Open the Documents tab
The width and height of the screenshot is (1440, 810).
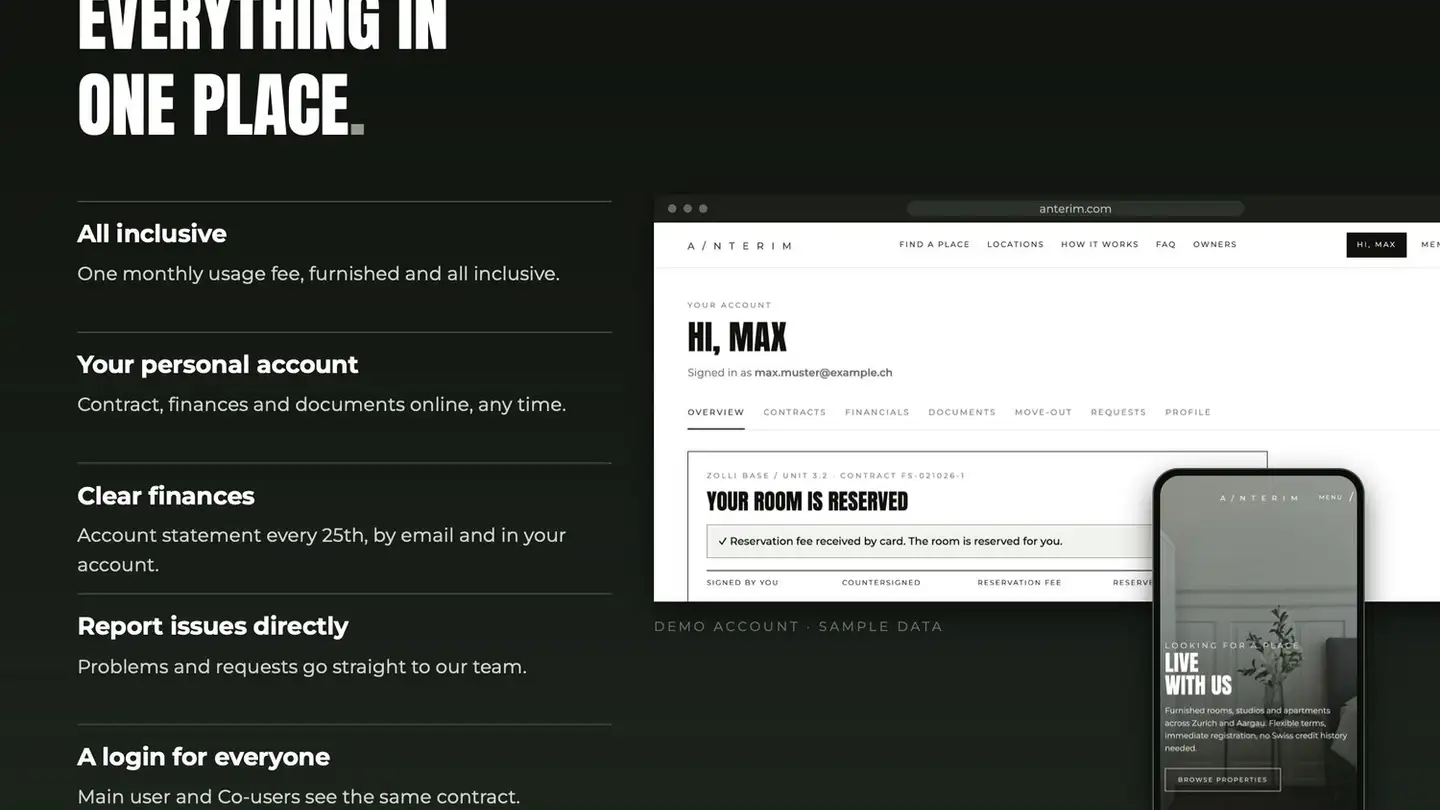(962, 413)
